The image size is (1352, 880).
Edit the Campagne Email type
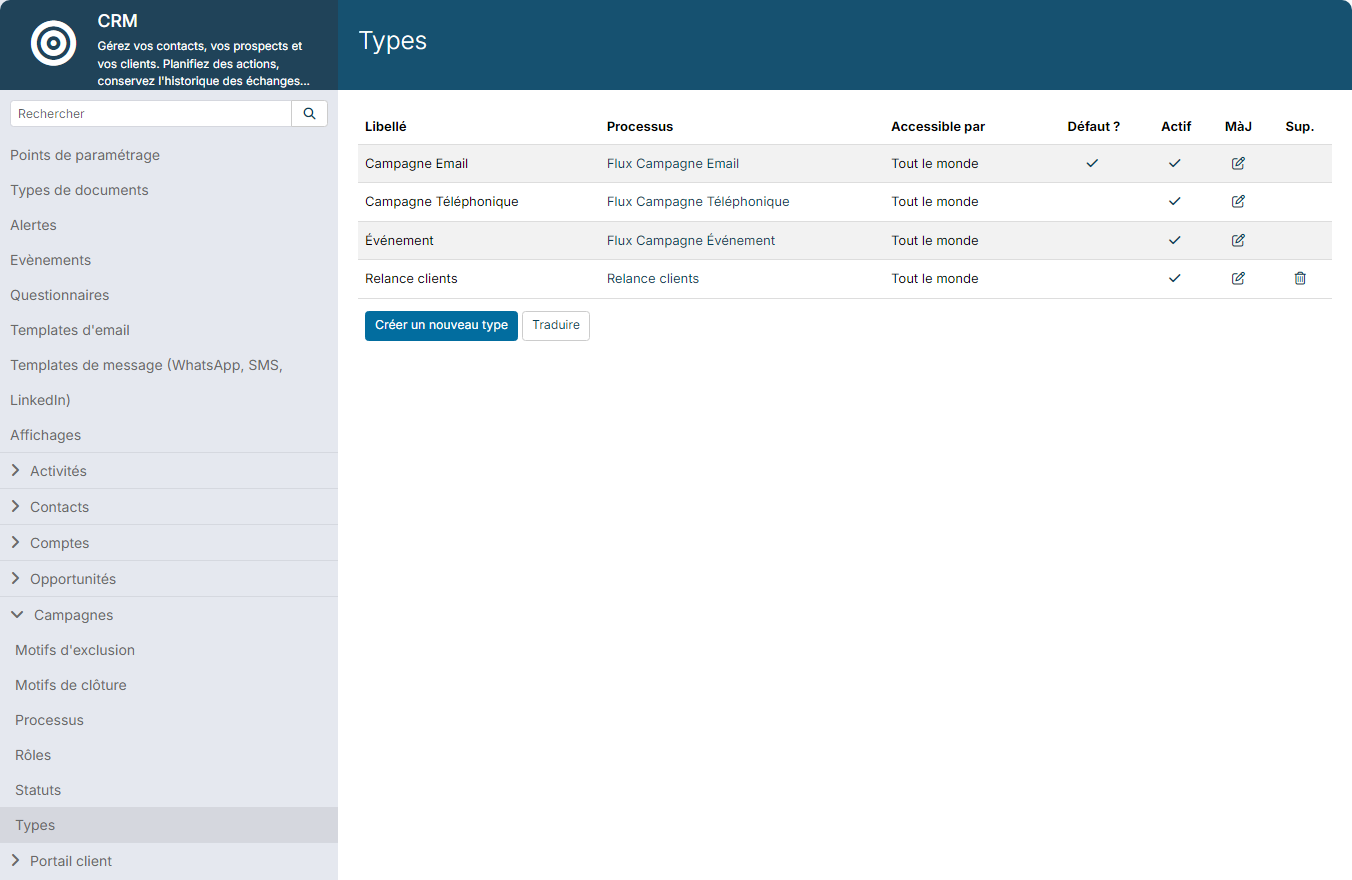(x=1238, y=163)
